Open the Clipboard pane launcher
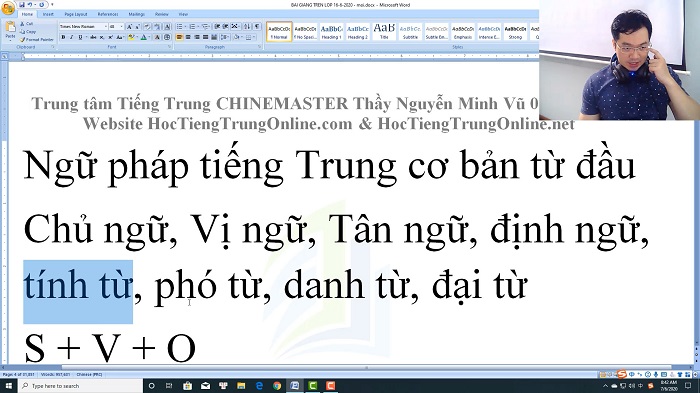The image size is (700, 393). tap(53, 46)
